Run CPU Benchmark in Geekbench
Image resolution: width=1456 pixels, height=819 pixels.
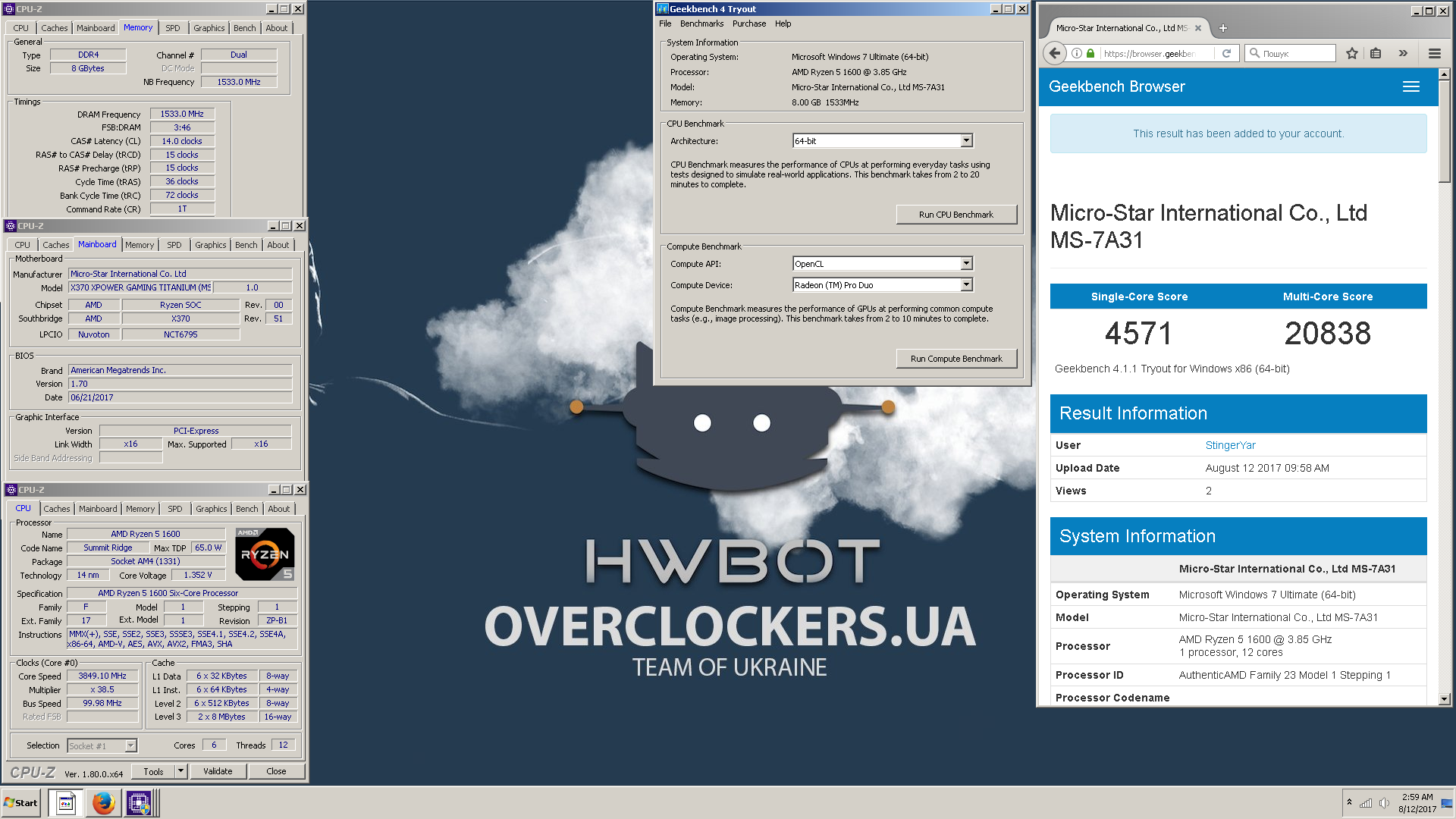955,215
